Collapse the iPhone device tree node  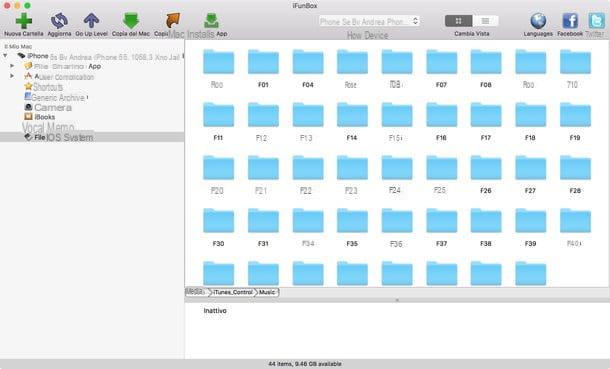[x=5, y=56]
